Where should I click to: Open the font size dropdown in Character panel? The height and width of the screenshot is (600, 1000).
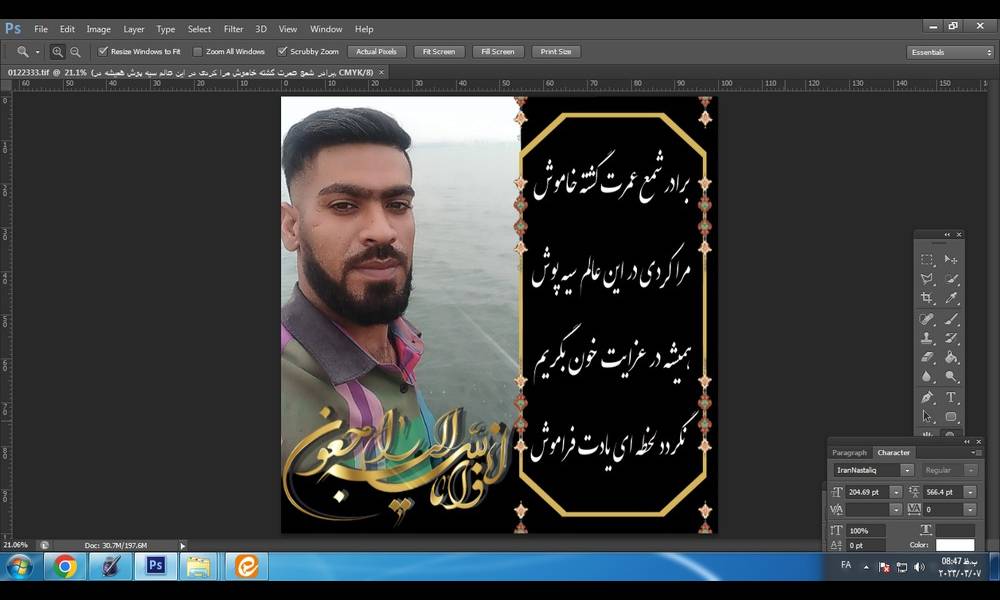(x=896, y=491)
